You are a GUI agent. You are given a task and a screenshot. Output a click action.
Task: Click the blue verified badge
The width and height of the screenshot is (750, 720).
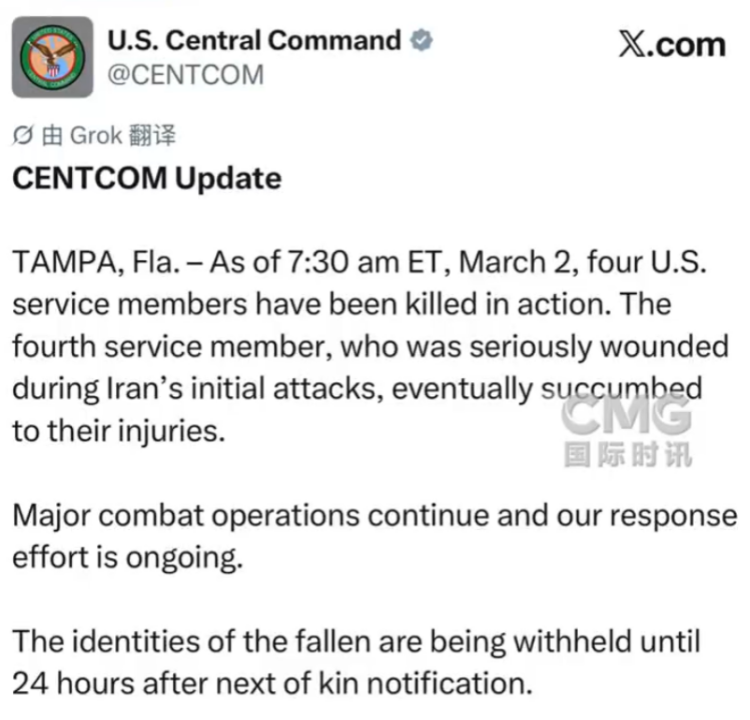423,41
